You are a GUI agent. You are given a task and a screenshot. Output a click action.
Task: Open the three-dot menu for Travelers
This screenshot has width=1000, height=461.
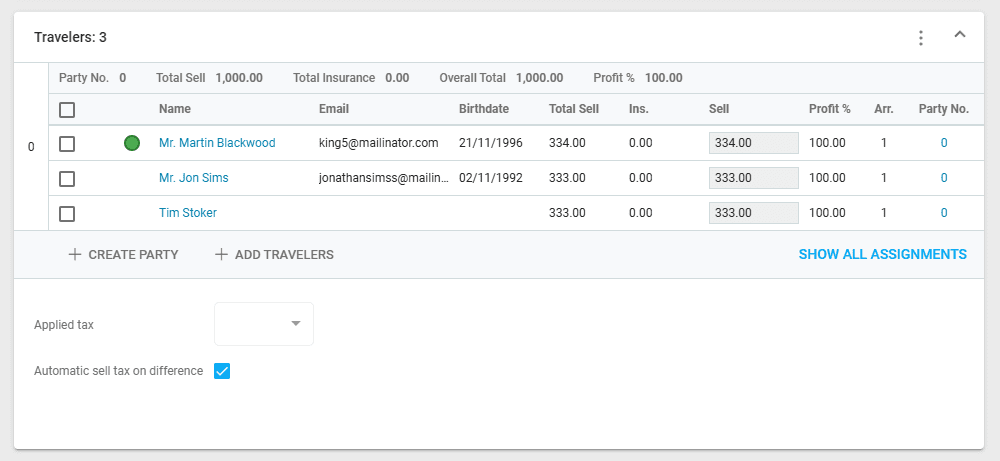tap(920, 38)
